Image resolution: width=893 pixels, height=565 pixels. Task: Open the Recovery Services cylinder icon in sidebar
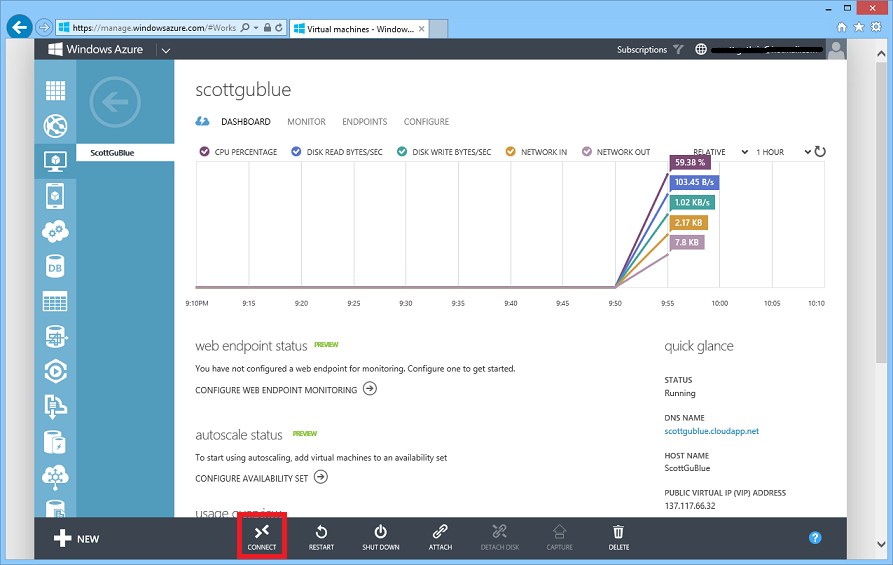tap(55, 442)
